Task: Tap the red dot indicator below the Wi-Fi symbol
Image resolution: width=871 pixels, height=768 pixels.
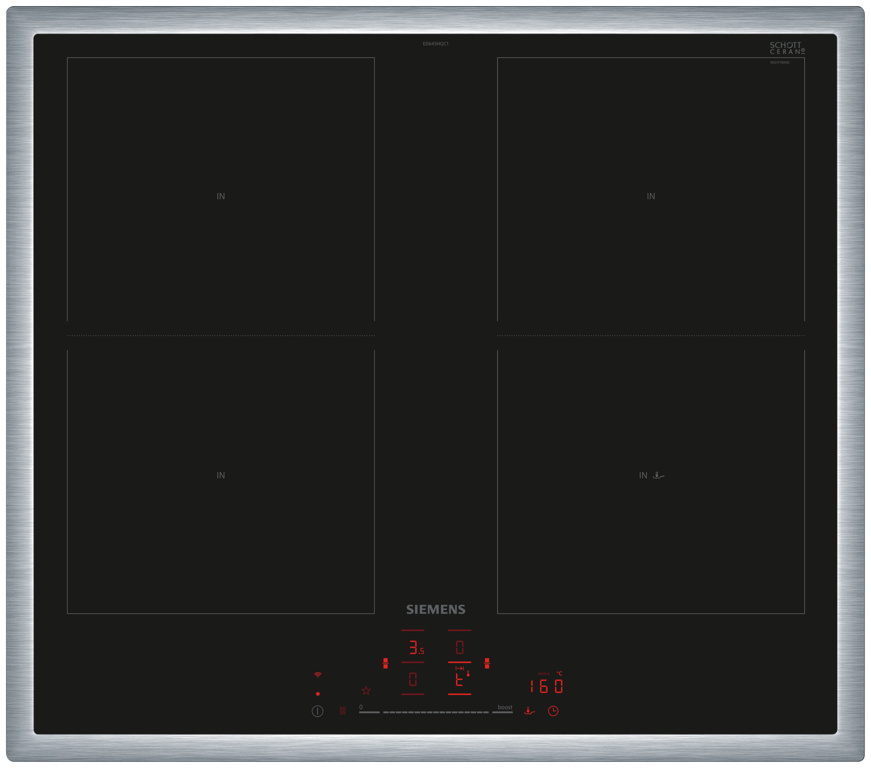Action: [318, 694]
